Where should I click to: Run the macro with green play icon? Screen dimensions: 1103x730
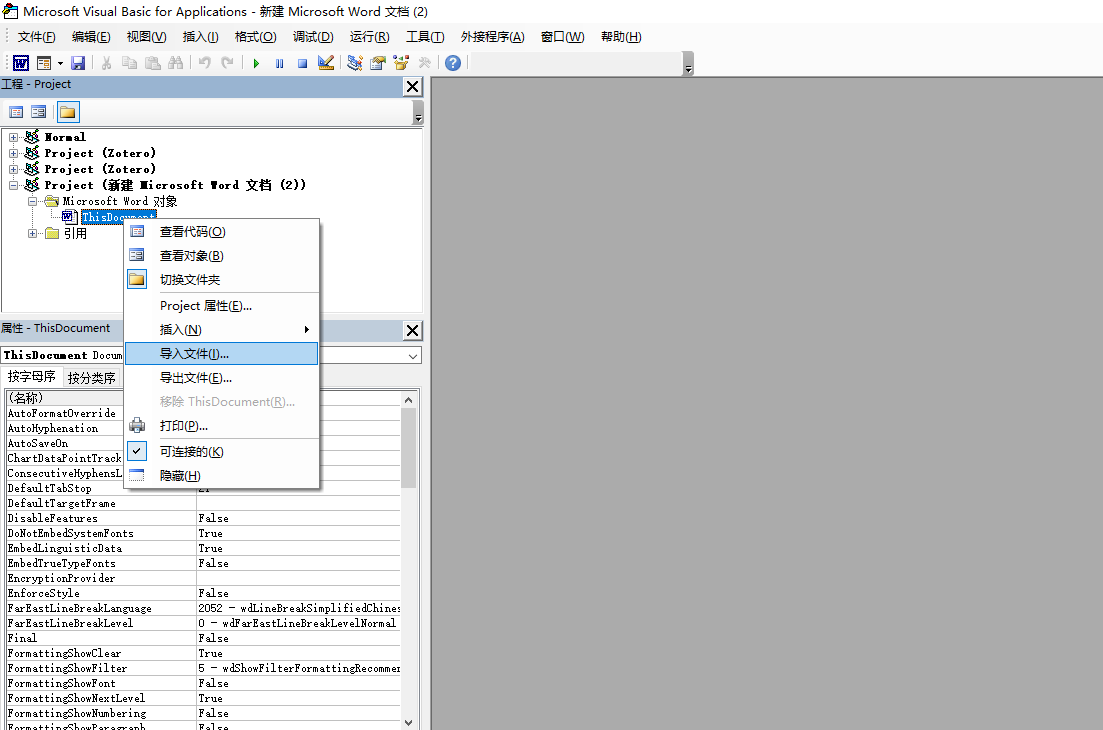(x=256, y=63)
